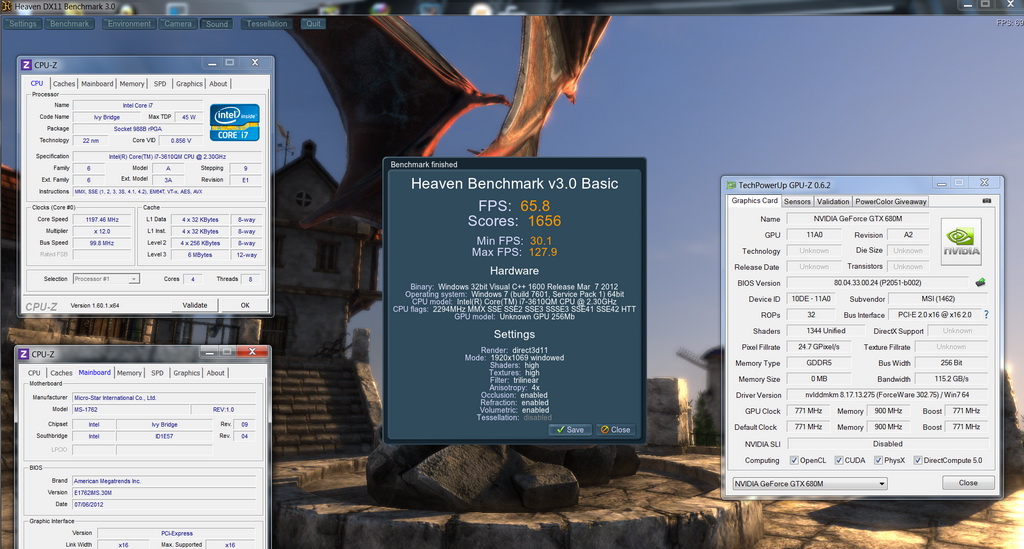
Task: Click the CPU-Z icon in the Mainboard window title bar
Action: (x=24, y=354)
